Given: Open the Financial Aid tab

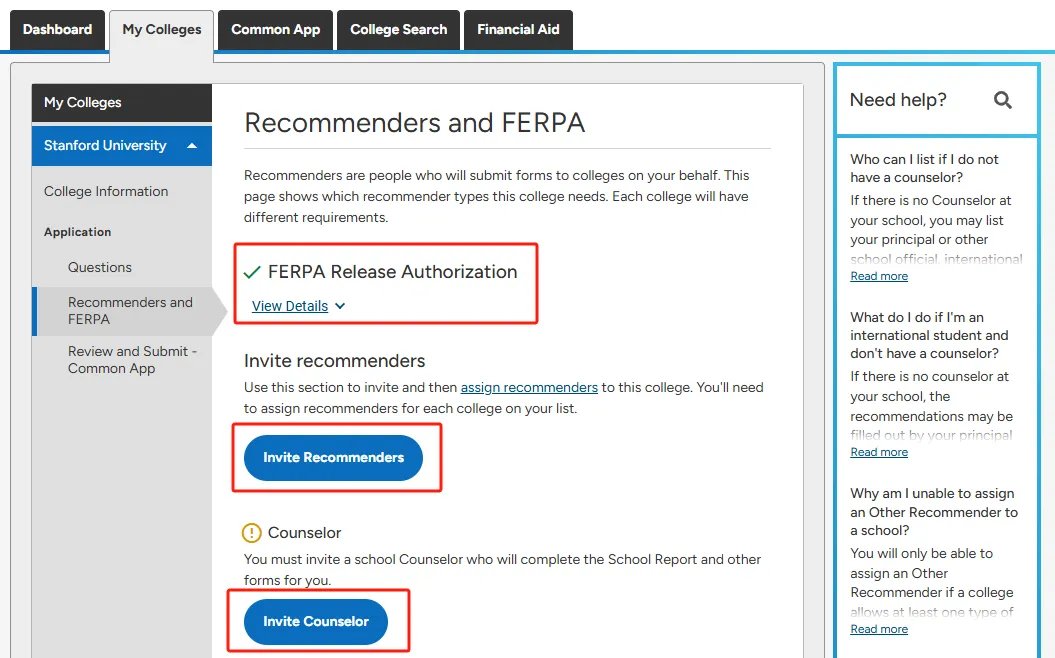Looking at the screenshot, I should [518, 30].
